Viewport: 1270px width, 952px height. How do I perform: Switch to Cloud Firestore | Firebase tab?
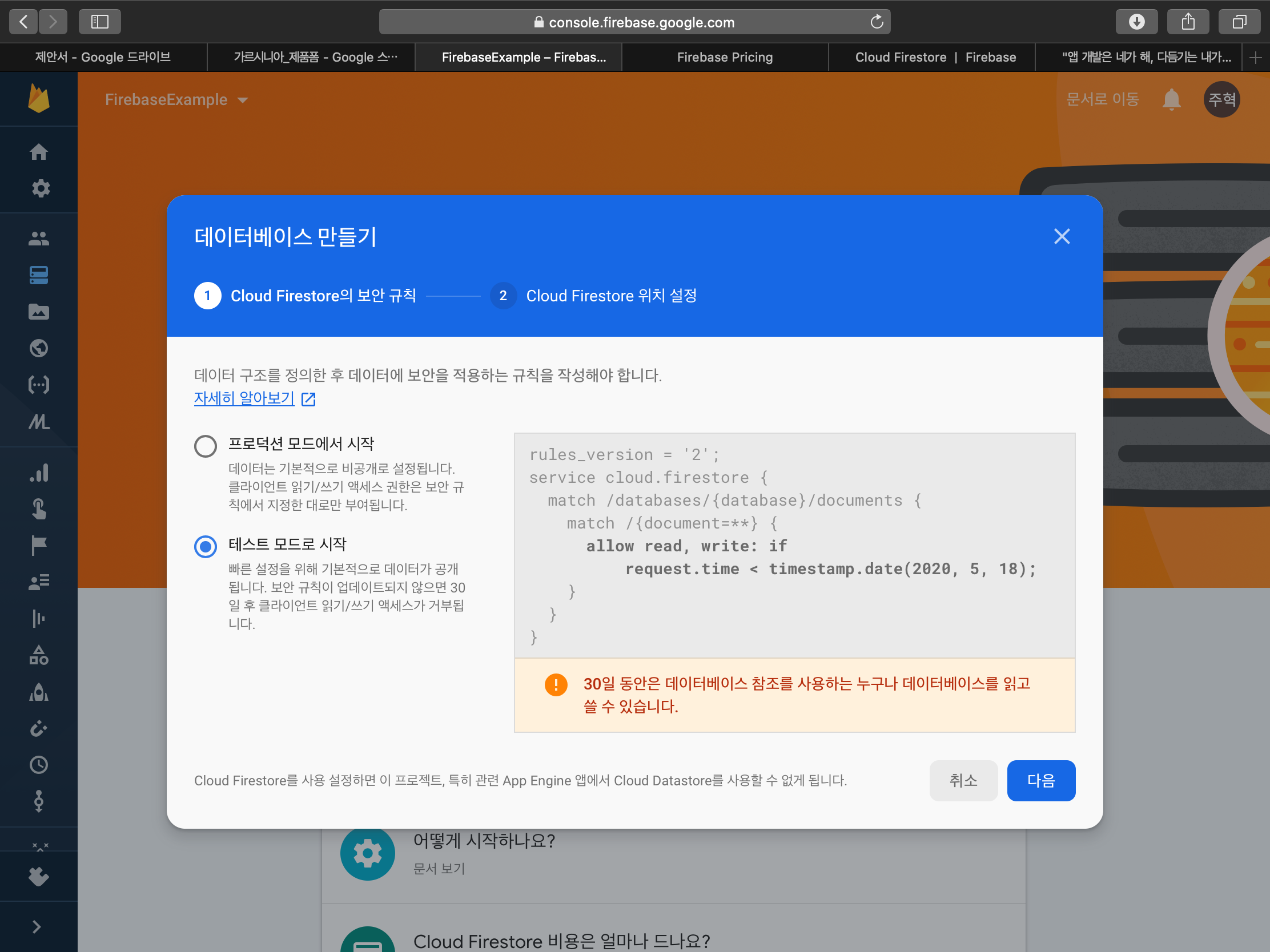935,58
